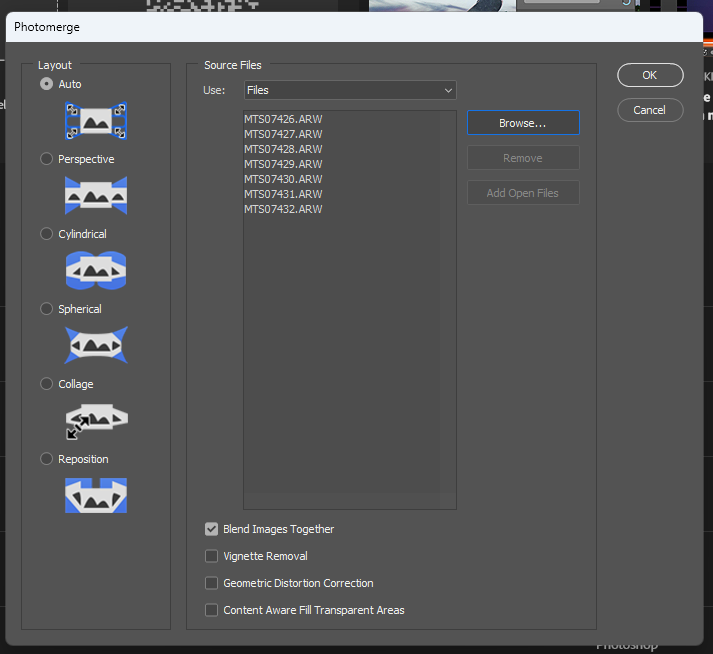Image resolution: width=713 pixels, height=654 pixels.
Task: Enable Vignette Removal checkbox
Action: tap(211, 556)
